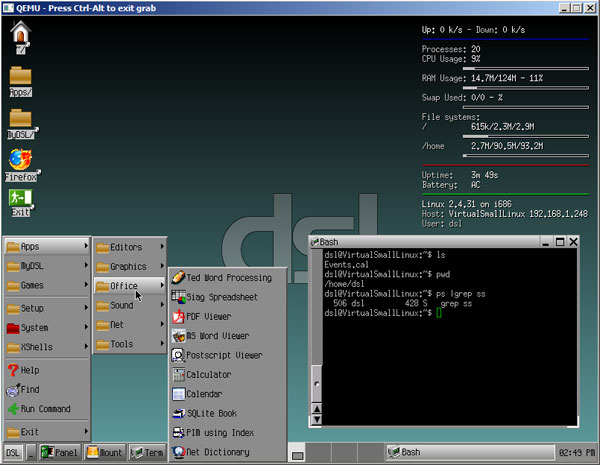Choose Run Command in the menu
The image size is (600, 465).
point(47,409)
